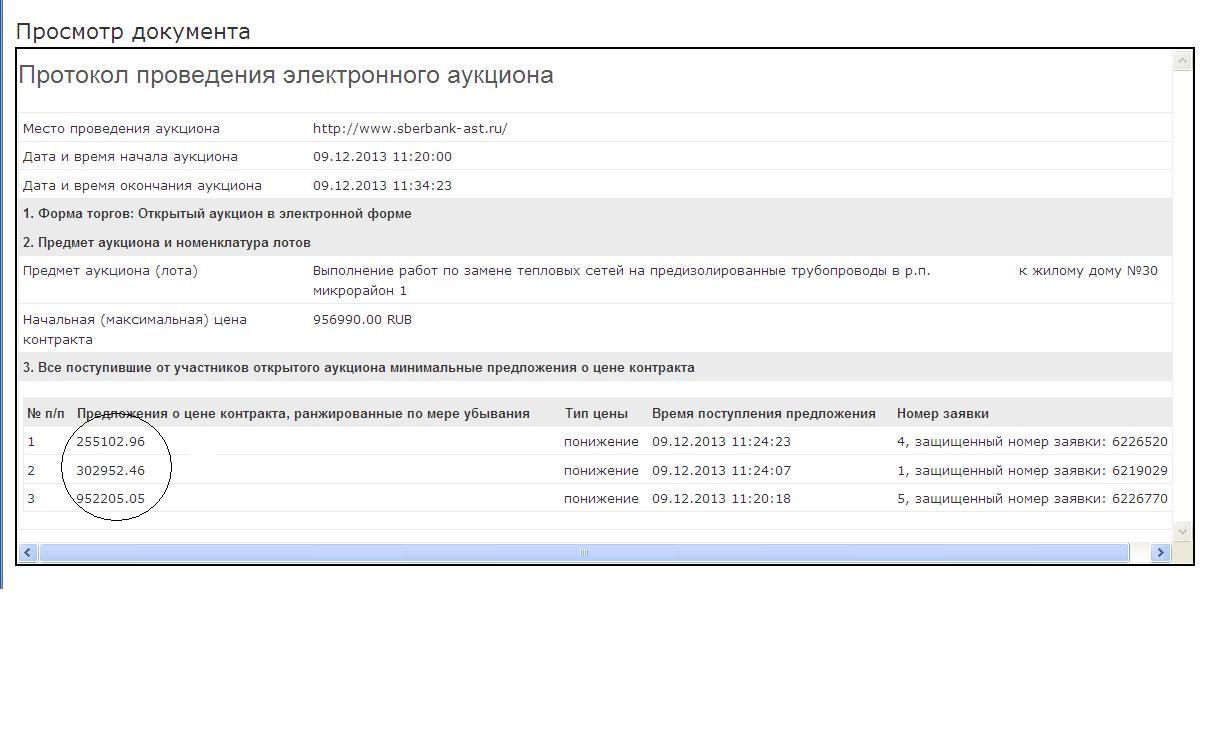Click 'понижение' in the 952205.05 row
The image size is (1214, 735).
601,498
